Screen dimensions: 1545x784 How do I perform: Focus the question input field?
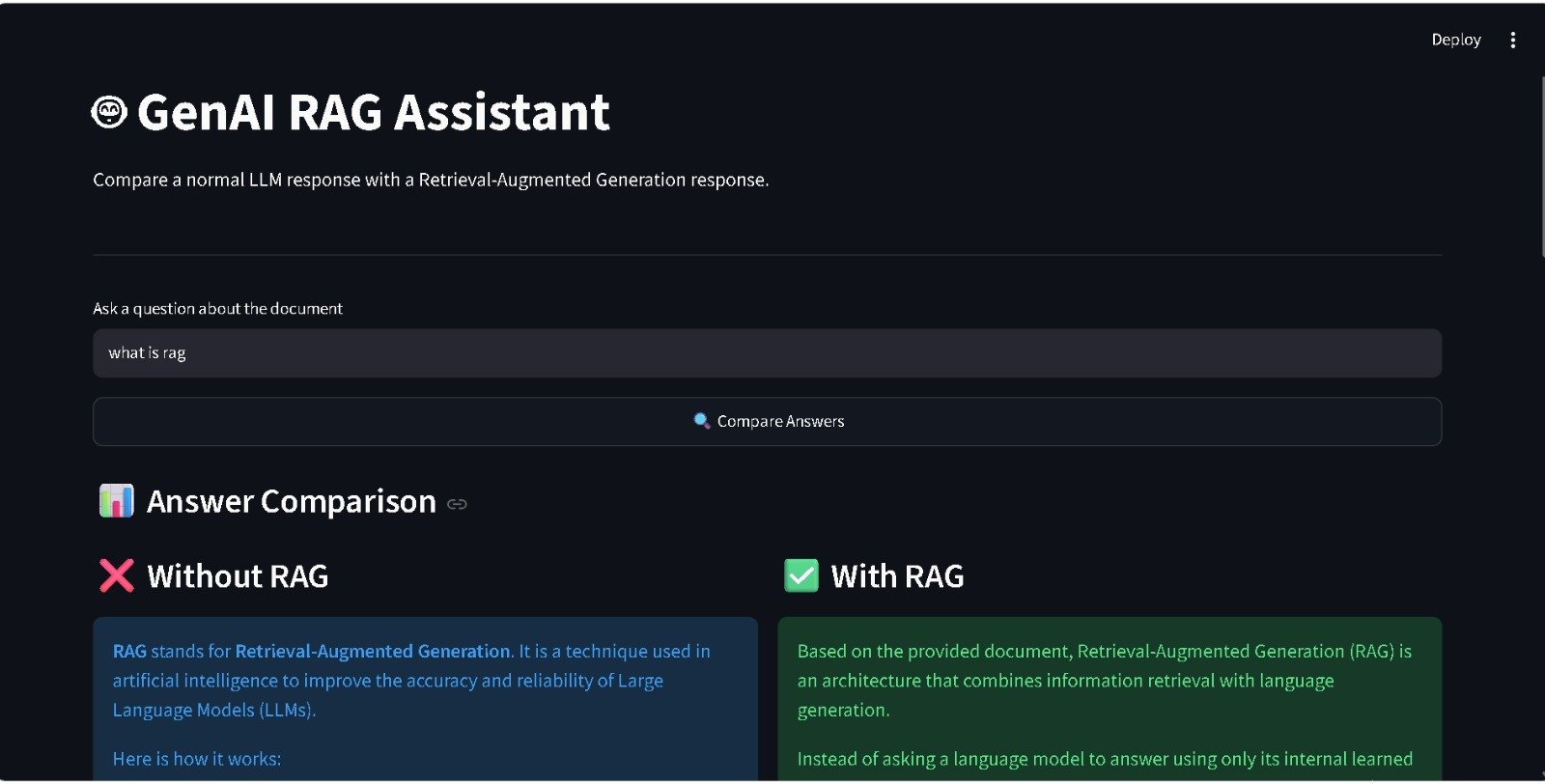[x=768, y=353]
